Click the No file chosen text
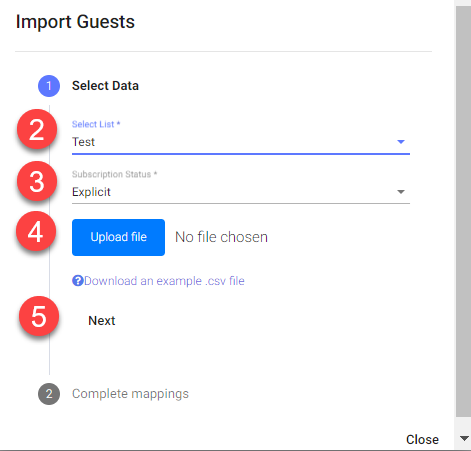This screenshot has height=451, width=471. 221,237
